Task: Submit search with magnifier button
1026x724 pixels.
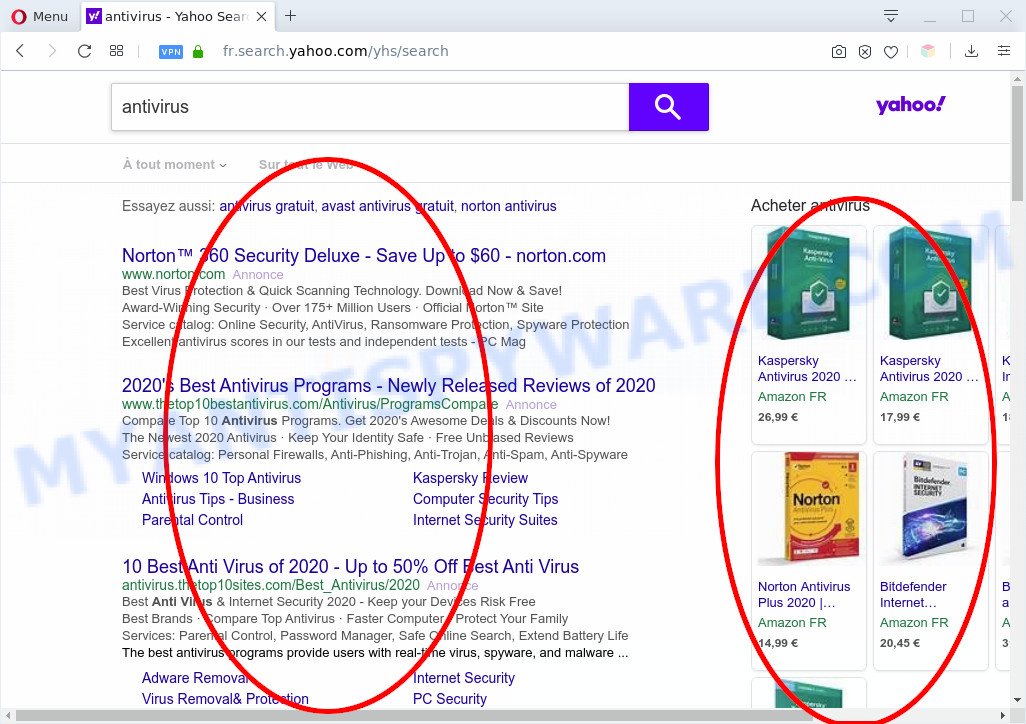Action: (x=669, y=107)
